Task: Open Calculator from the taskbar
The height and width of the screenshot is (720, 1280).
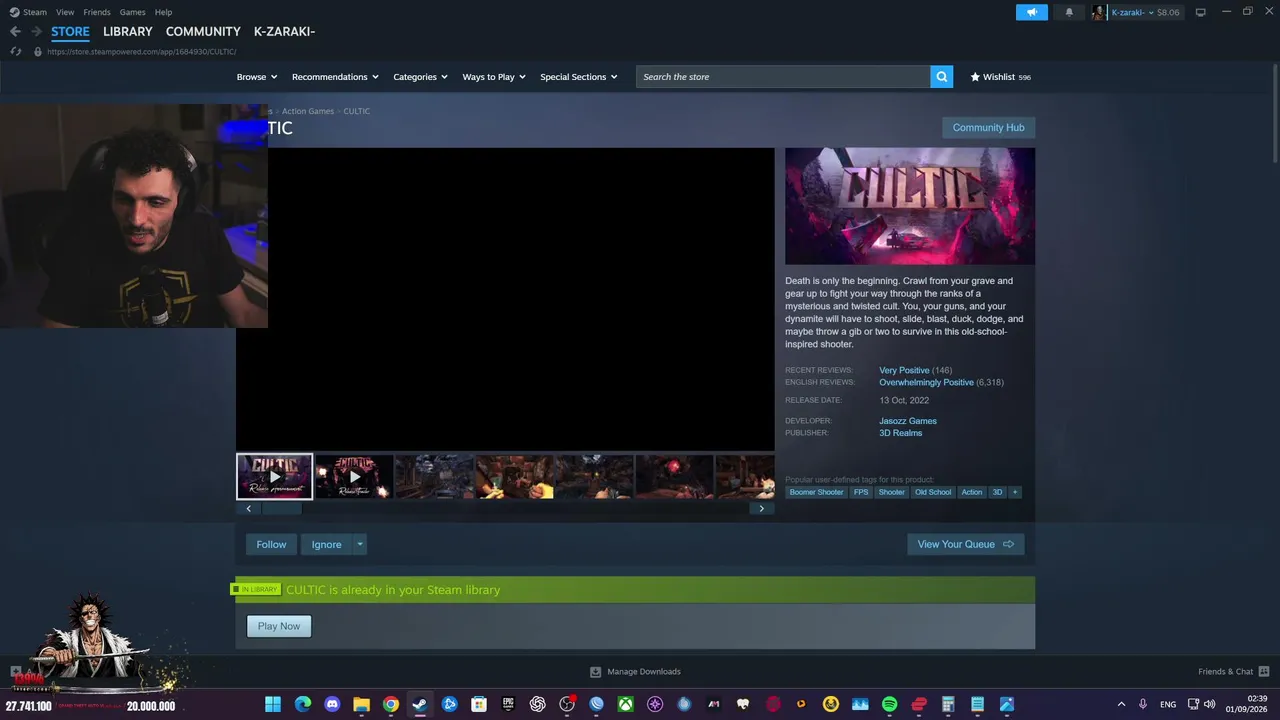Action: [948, 704]
